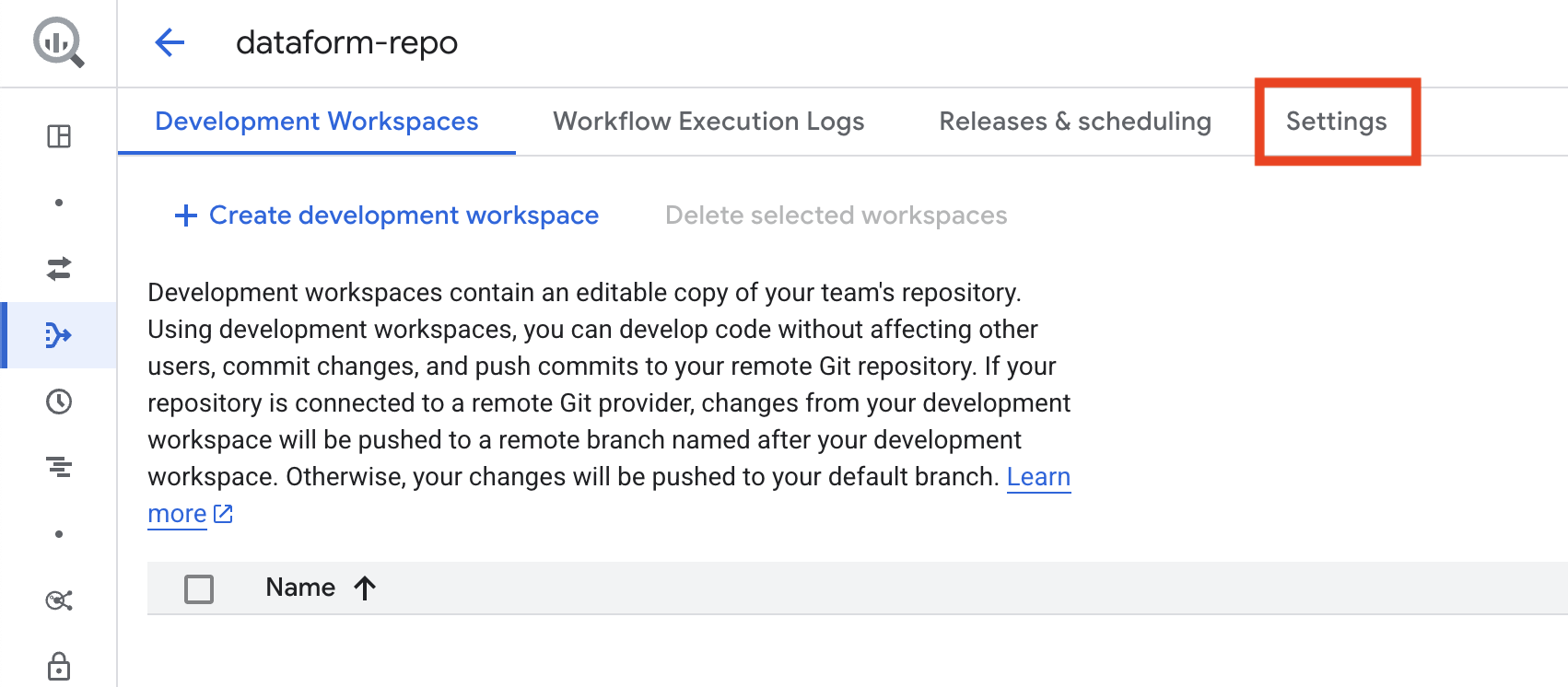Viewport: 1568px width, 687px height.
Task: Switch to the Development Workspaces tab
Action: tap(317, 122)
